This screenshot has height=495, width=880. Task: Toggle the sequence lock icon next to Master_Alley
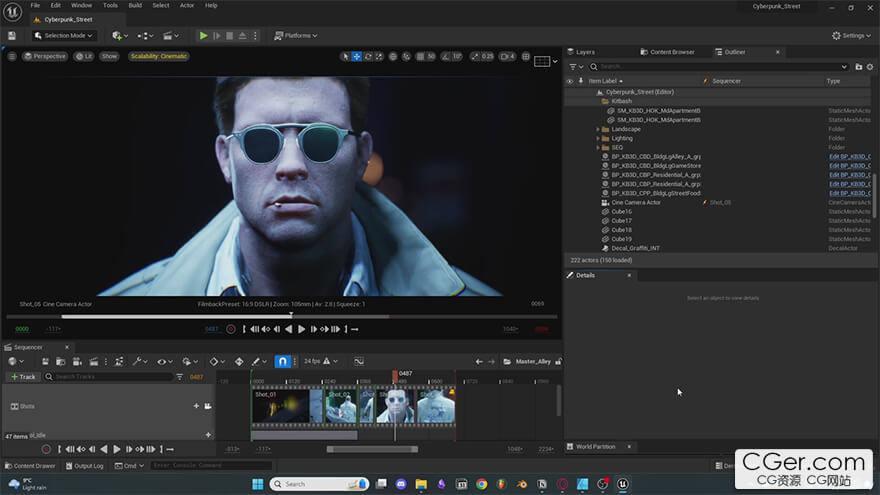point(558,361)
